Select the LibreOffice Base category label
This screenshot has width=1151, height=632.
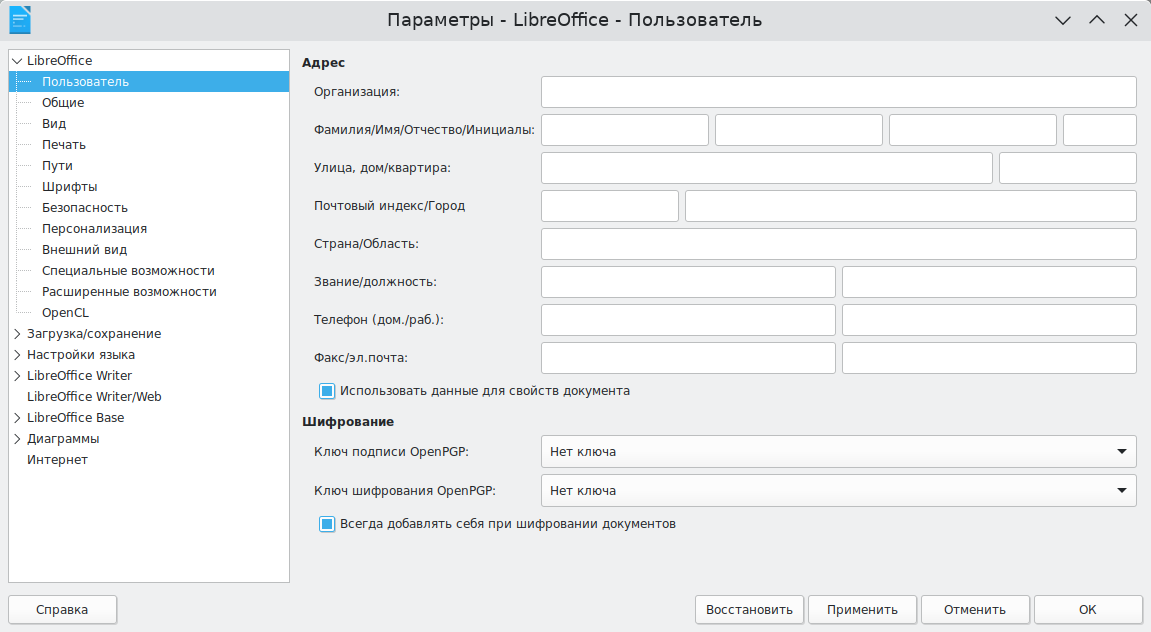coord(76,418)
